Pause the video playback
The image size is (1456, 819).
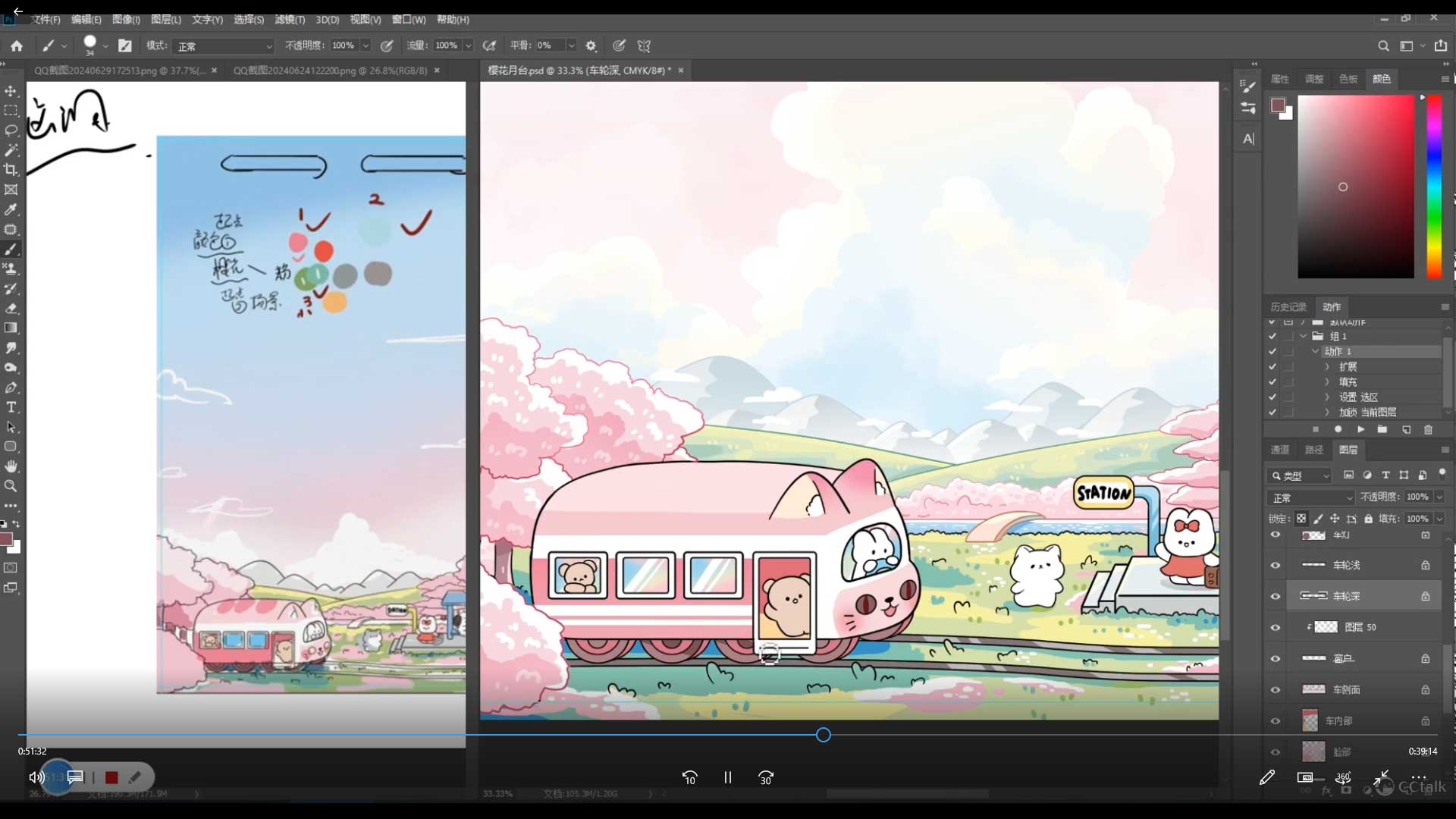727,777
